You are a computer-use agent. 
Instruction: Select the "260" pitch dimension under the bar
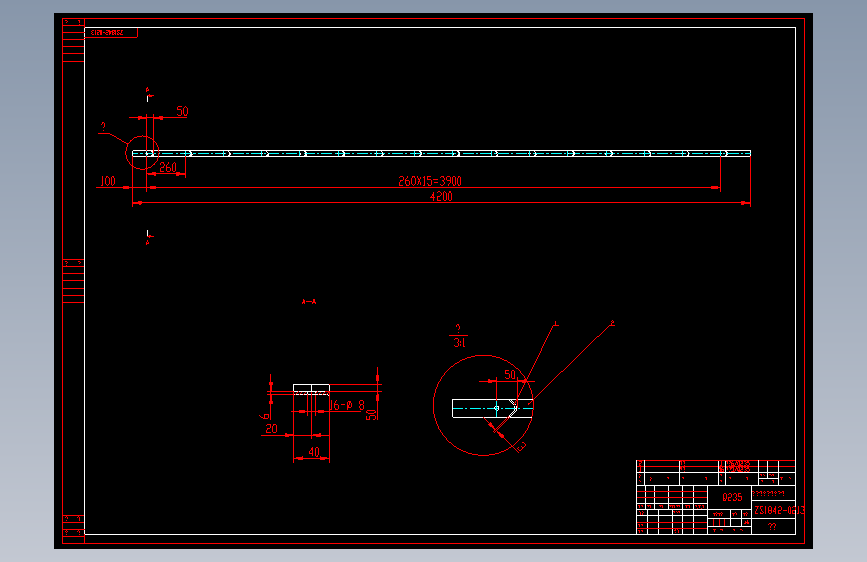click(168, 167)
